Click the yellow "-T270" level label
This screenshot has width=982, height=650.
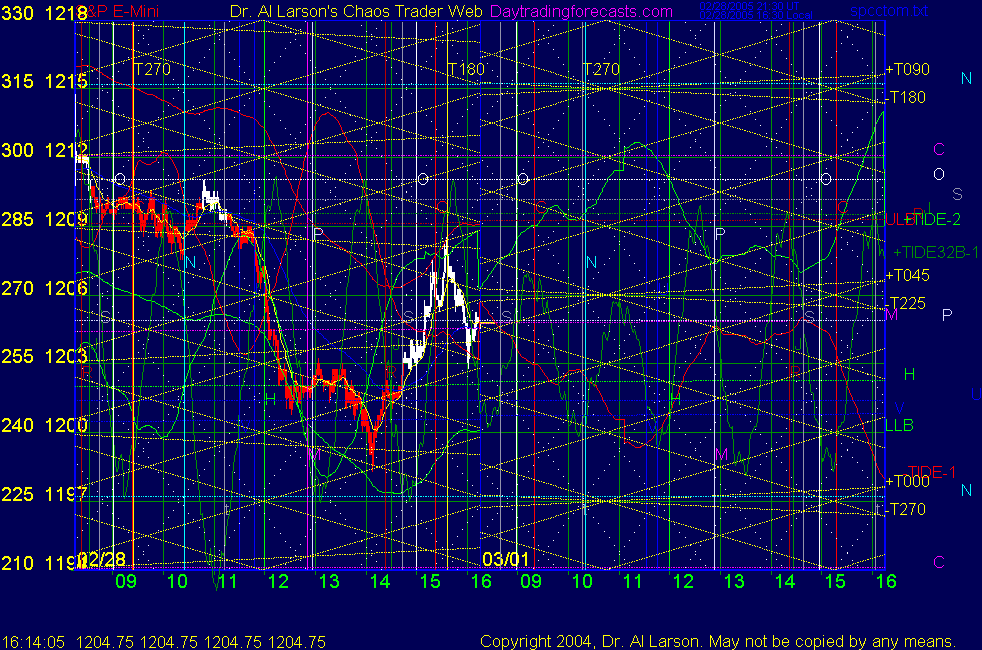pos(906,509)
